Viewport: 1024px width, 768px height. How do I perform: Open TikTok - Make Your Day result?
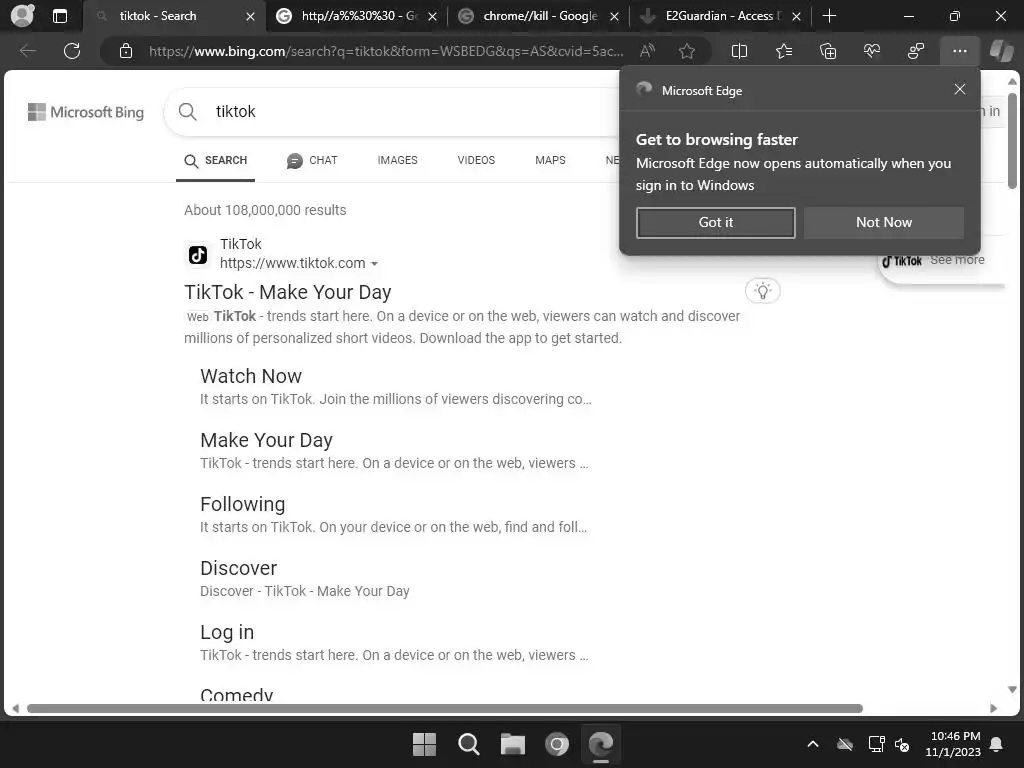coord(287,292)
